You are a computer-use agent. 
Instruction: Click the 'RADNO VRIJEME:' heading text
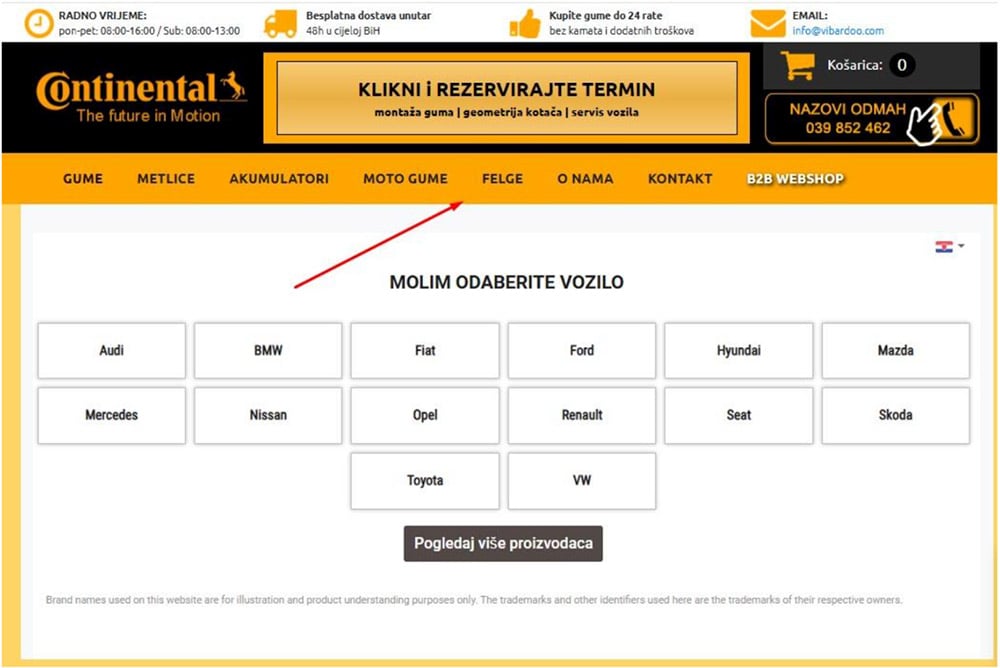coord(102,15)
